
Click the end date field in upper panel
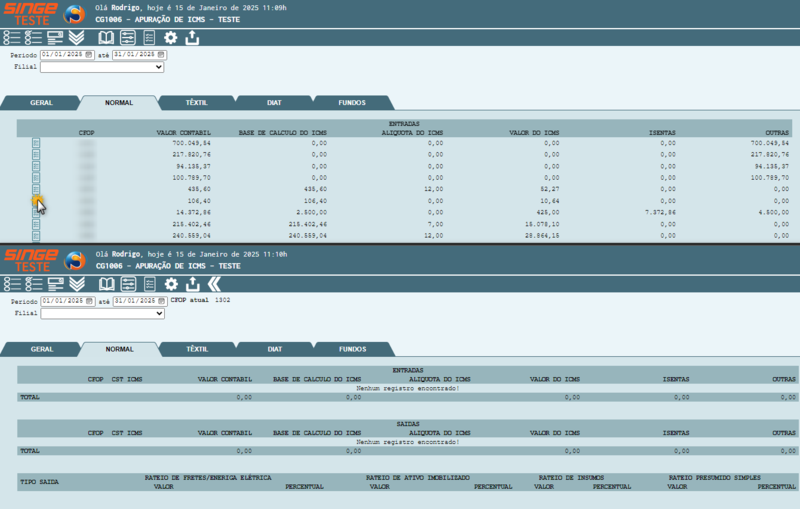pos(134,54)
